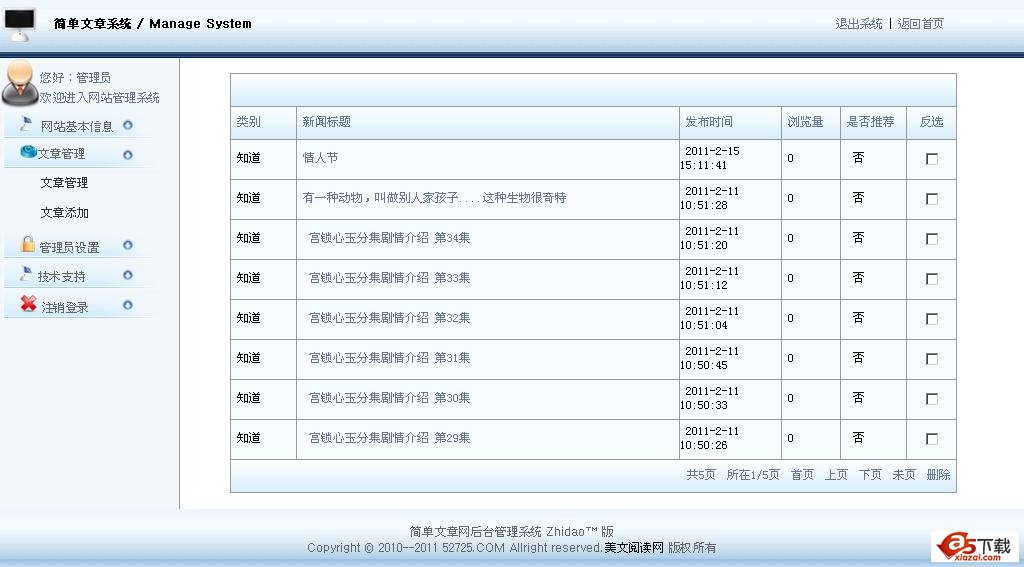Jump to 末页 in pagination

[x=904, y=475]
